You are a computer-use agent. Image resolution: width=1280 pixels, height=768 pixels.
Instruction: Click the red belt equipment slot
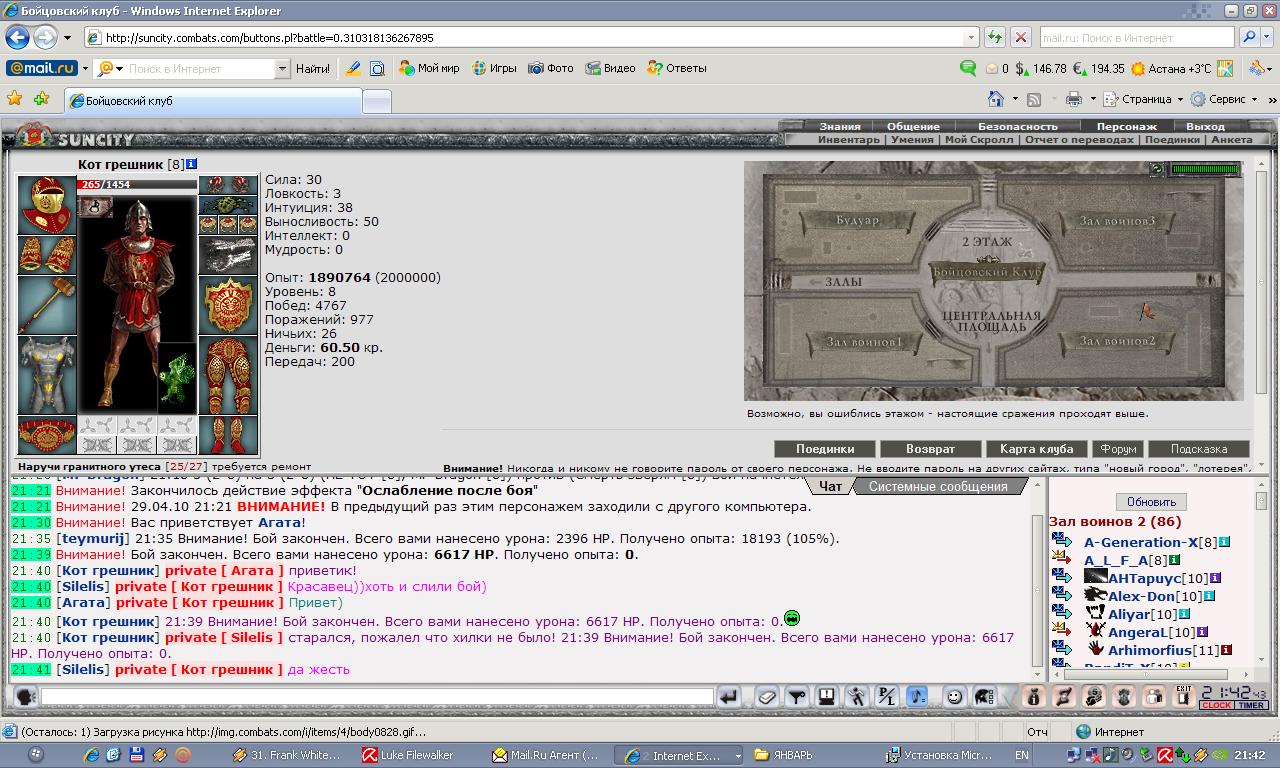47,435
